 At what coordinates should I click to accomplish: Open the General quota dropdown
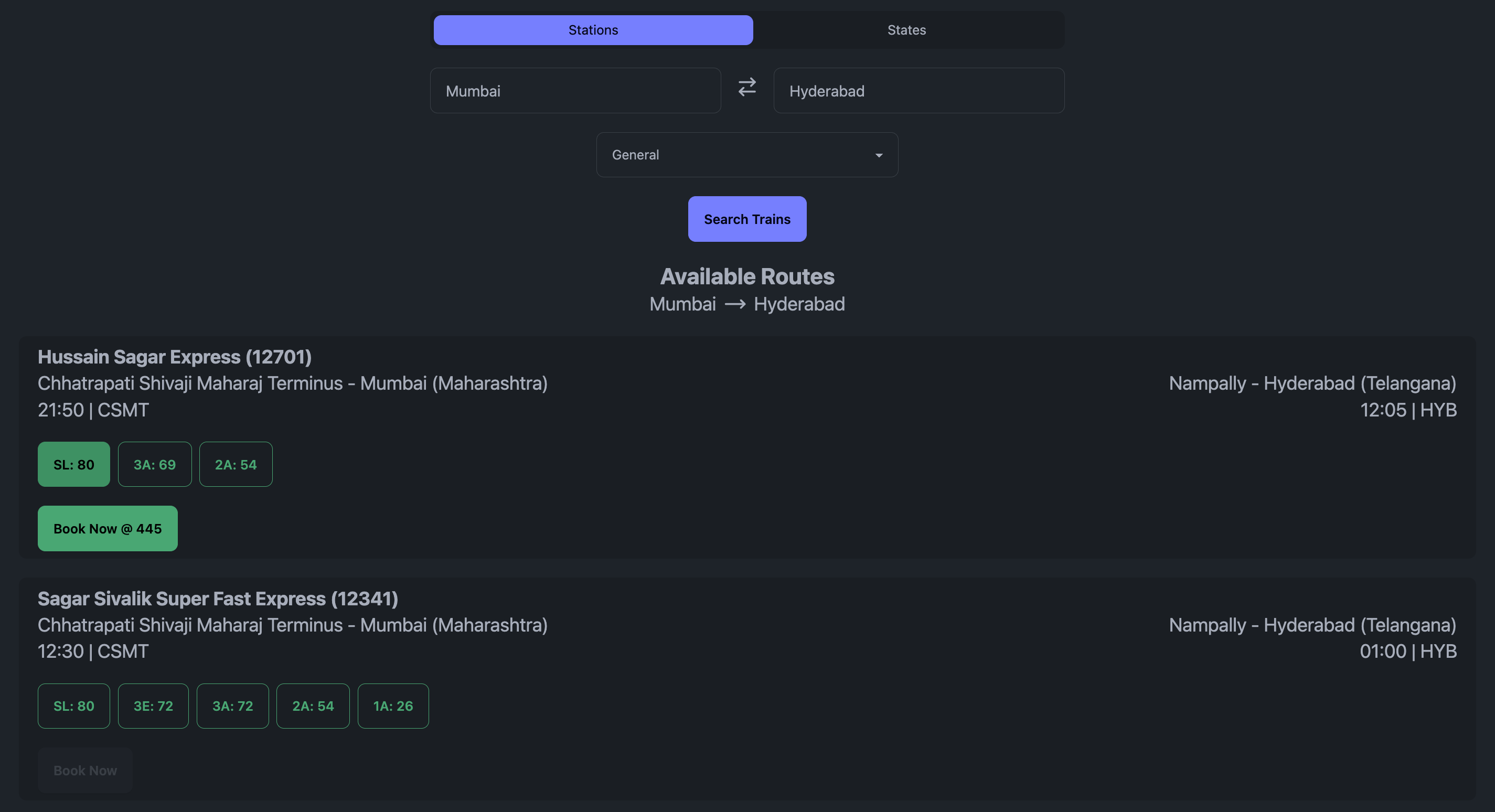pyautogui.click(x=746, y=155)
